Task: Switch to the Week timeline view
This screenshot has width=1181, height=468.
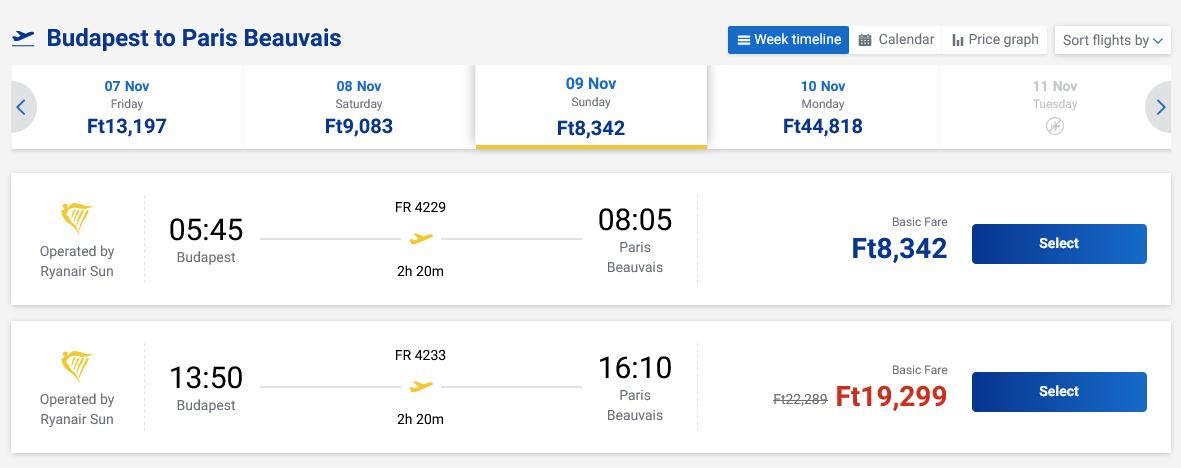Action: point(788,40)
